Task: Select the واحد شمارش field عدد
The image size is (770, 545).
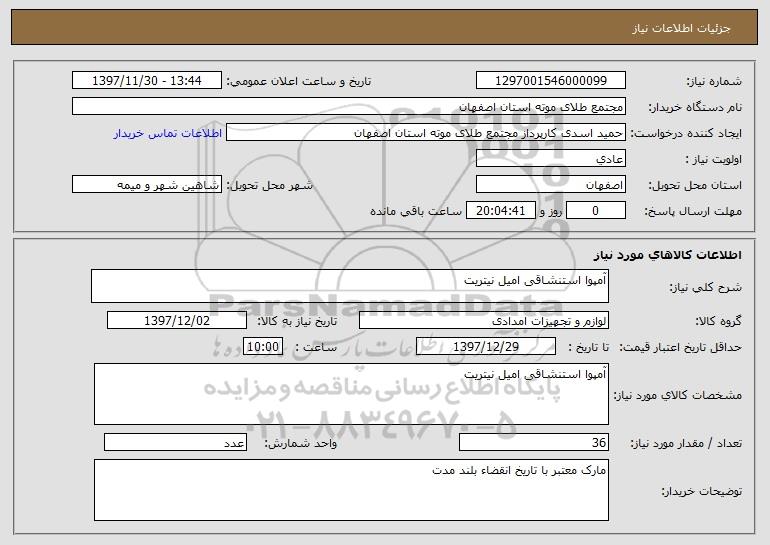Action: 175,442
